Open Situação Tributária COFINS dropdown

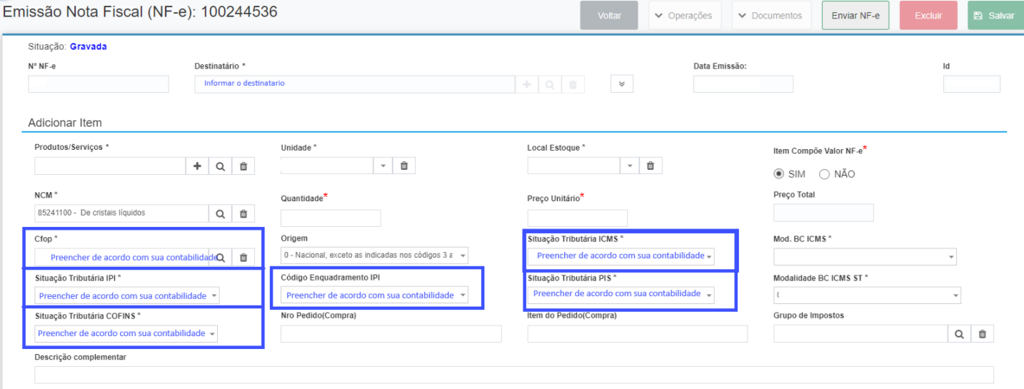[126, 334]
